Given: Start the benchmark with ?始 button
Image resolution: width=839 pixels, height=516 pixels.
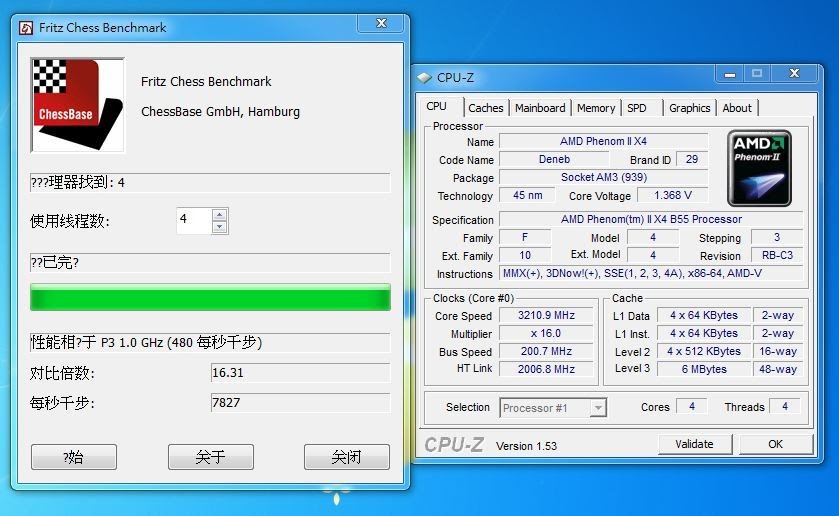Looking at the screenshot, I should click(x=74, y=457).
